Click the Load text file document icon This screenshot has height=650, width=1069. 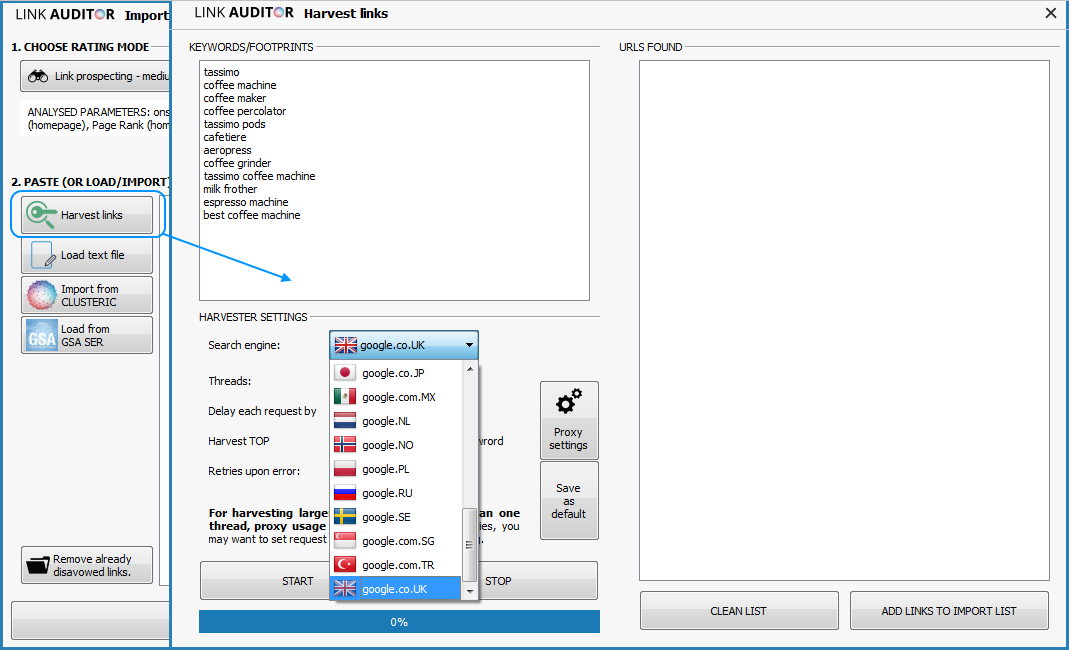(x=43, y=255)
